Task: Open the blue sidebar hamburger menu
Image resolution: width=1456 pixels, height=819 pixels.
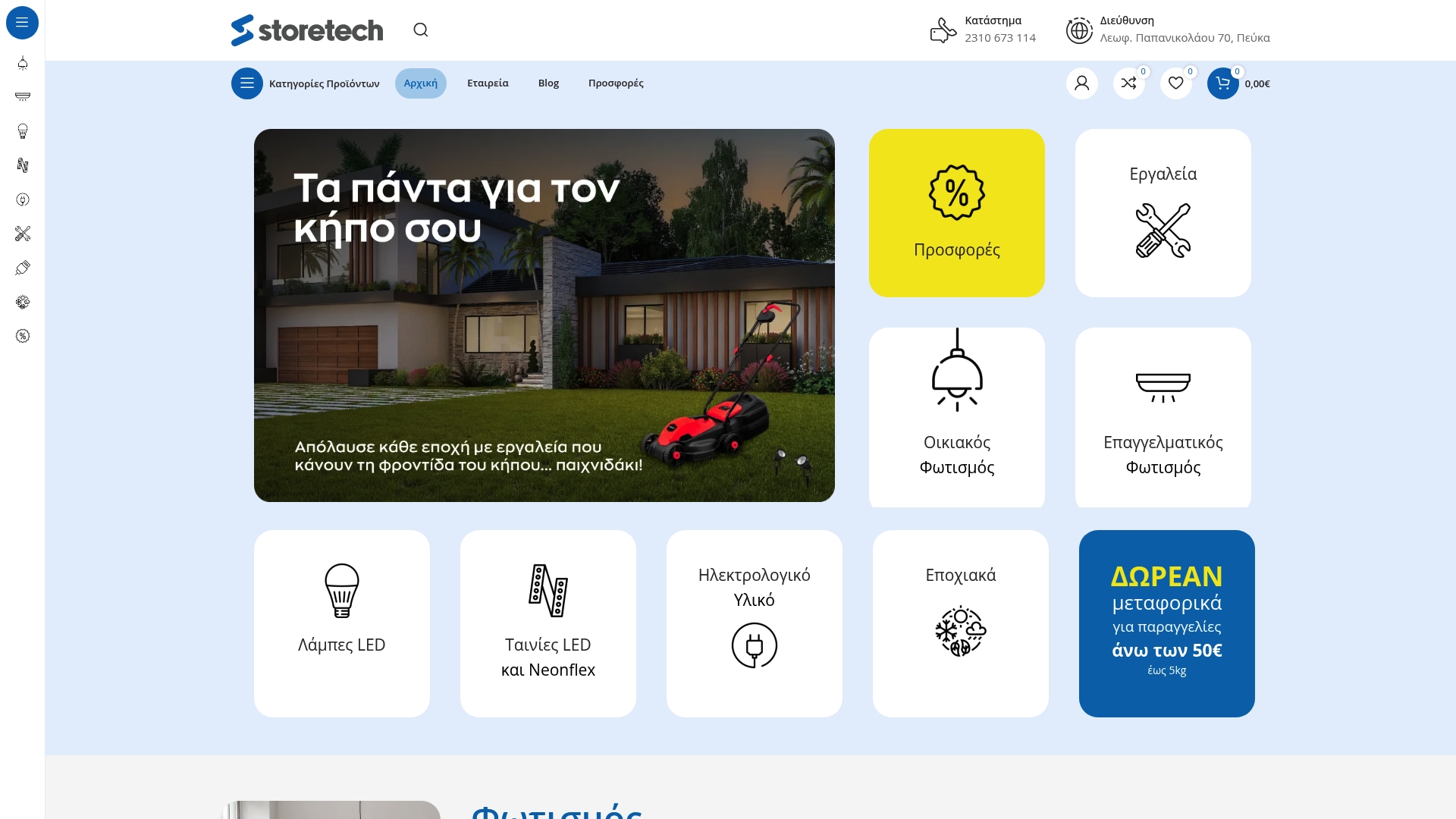Action: tap(22, 23)
